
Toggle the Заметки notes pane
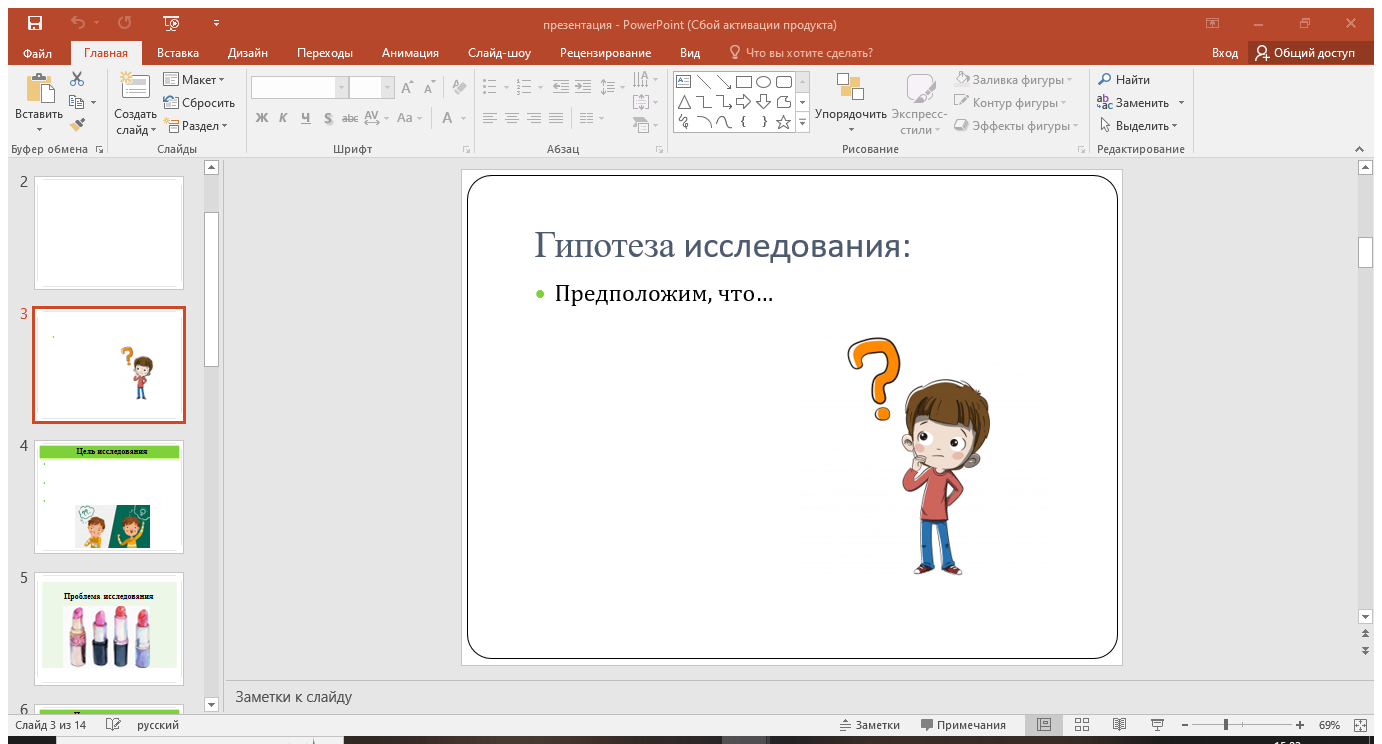tap(870, 725)
